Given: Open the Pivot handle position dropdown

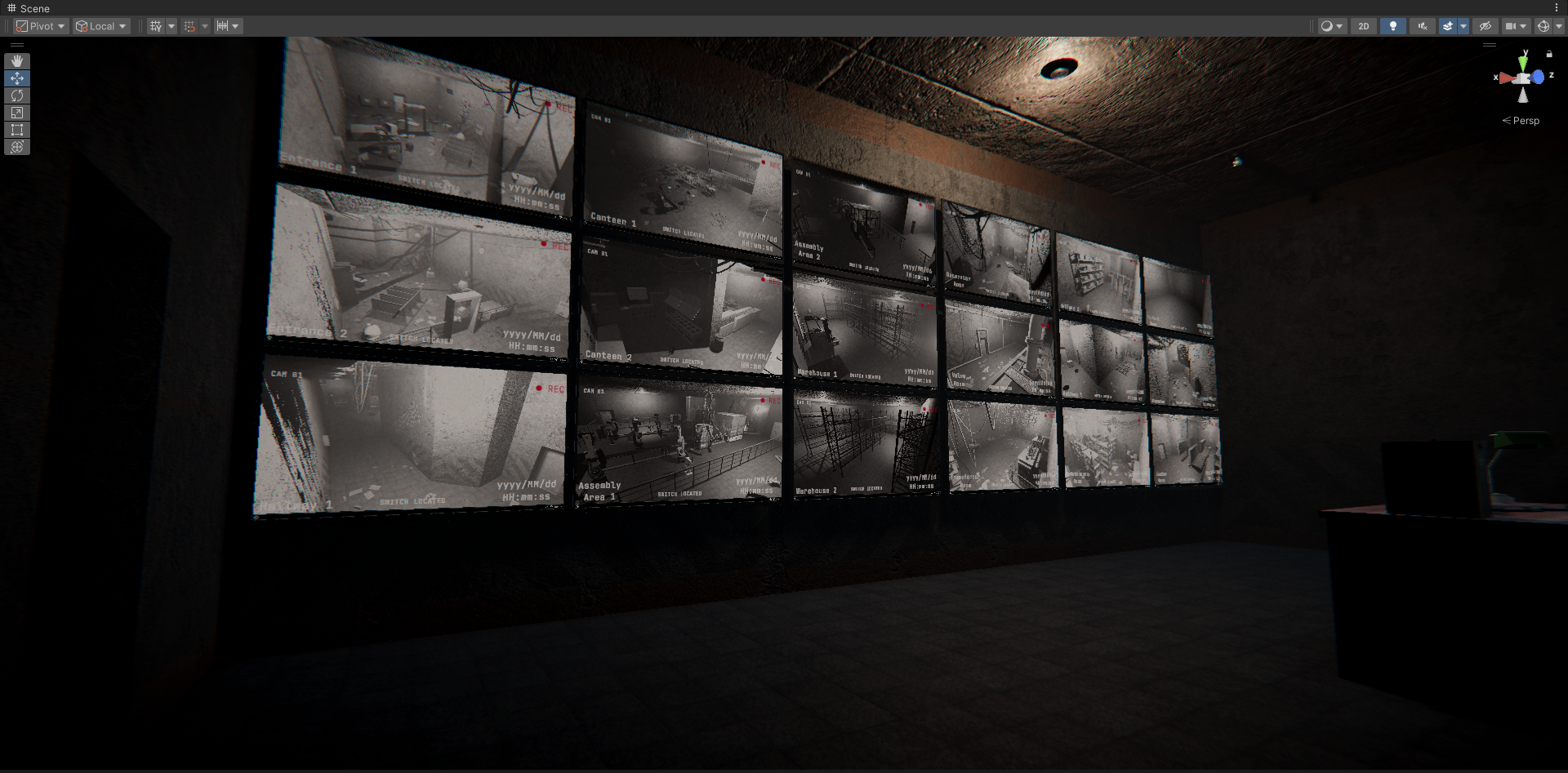Looking at the screenshot, I should click(x=40, y=26).
